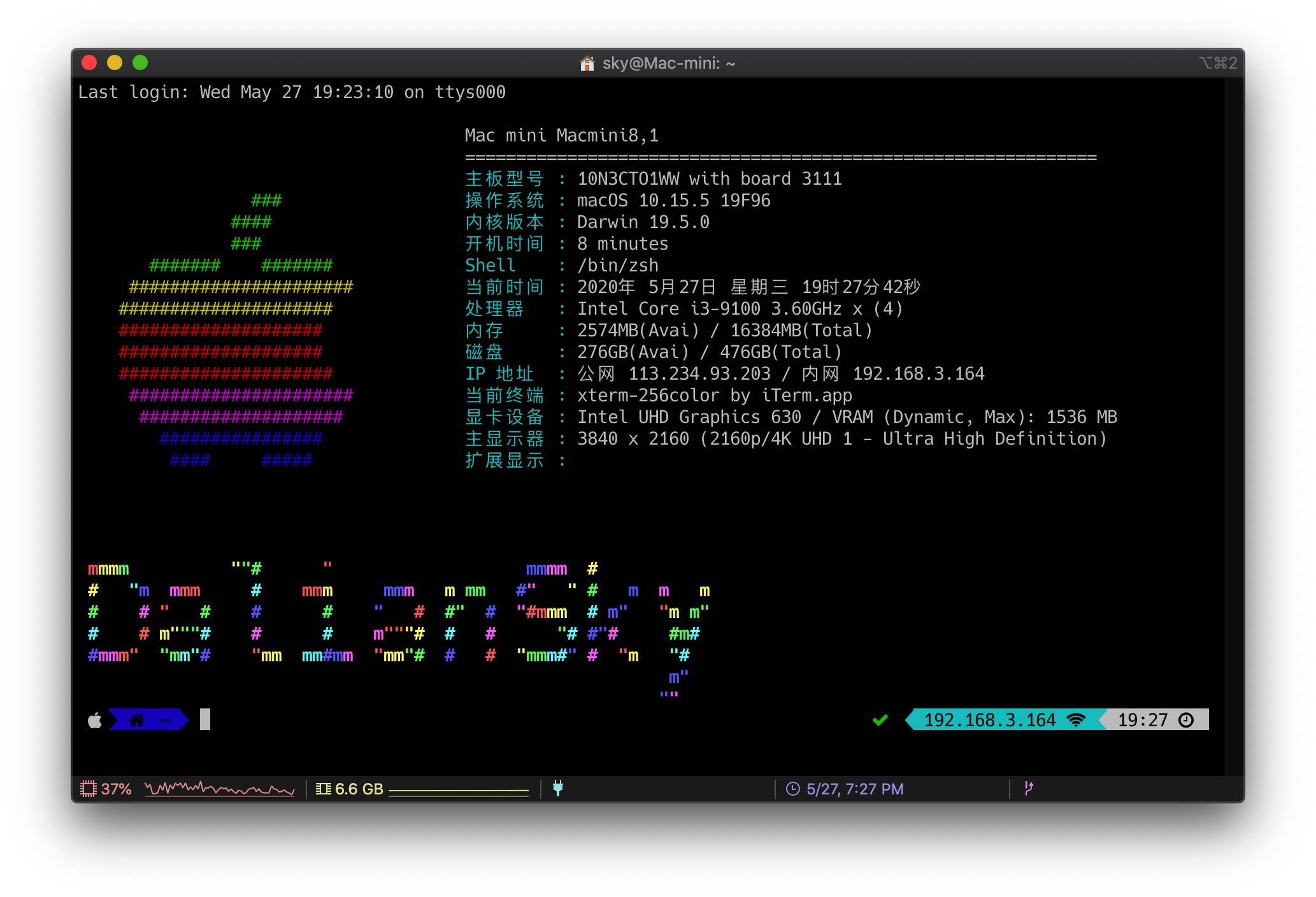Click the 2020年 5月27日 date line
This screenshot has width=1316, height=897.
(748, 287)
